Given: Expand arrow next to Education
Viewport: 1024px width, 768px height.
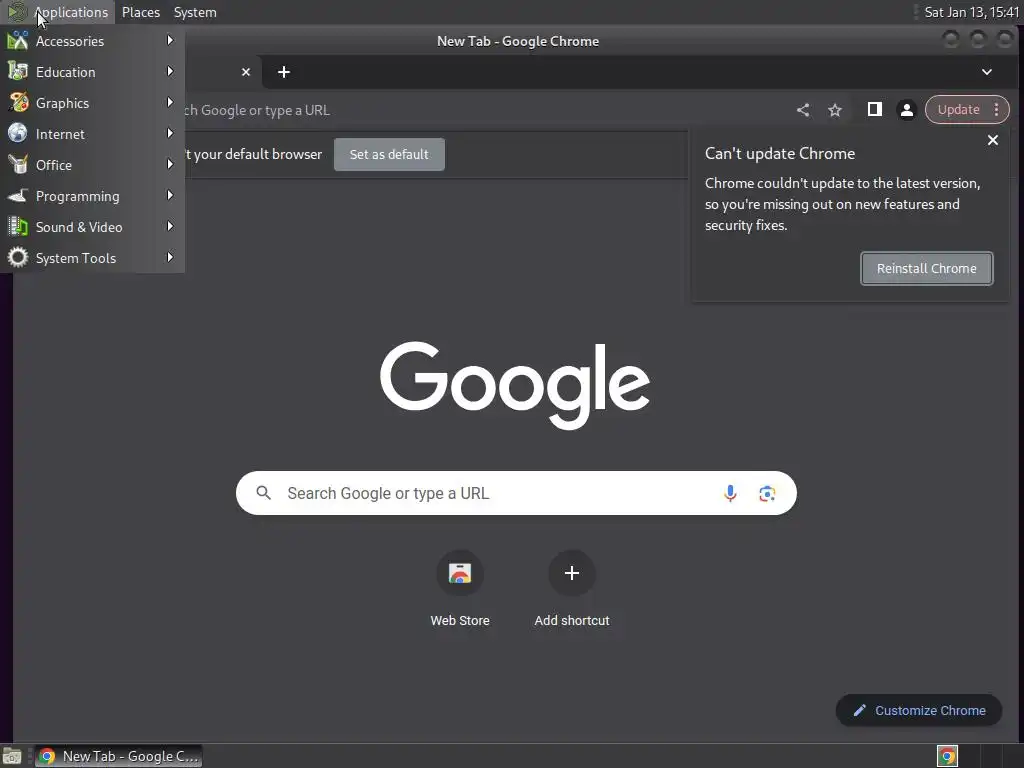Looking at the screenshot, I should pyautogui.click(x=170, y=71).
